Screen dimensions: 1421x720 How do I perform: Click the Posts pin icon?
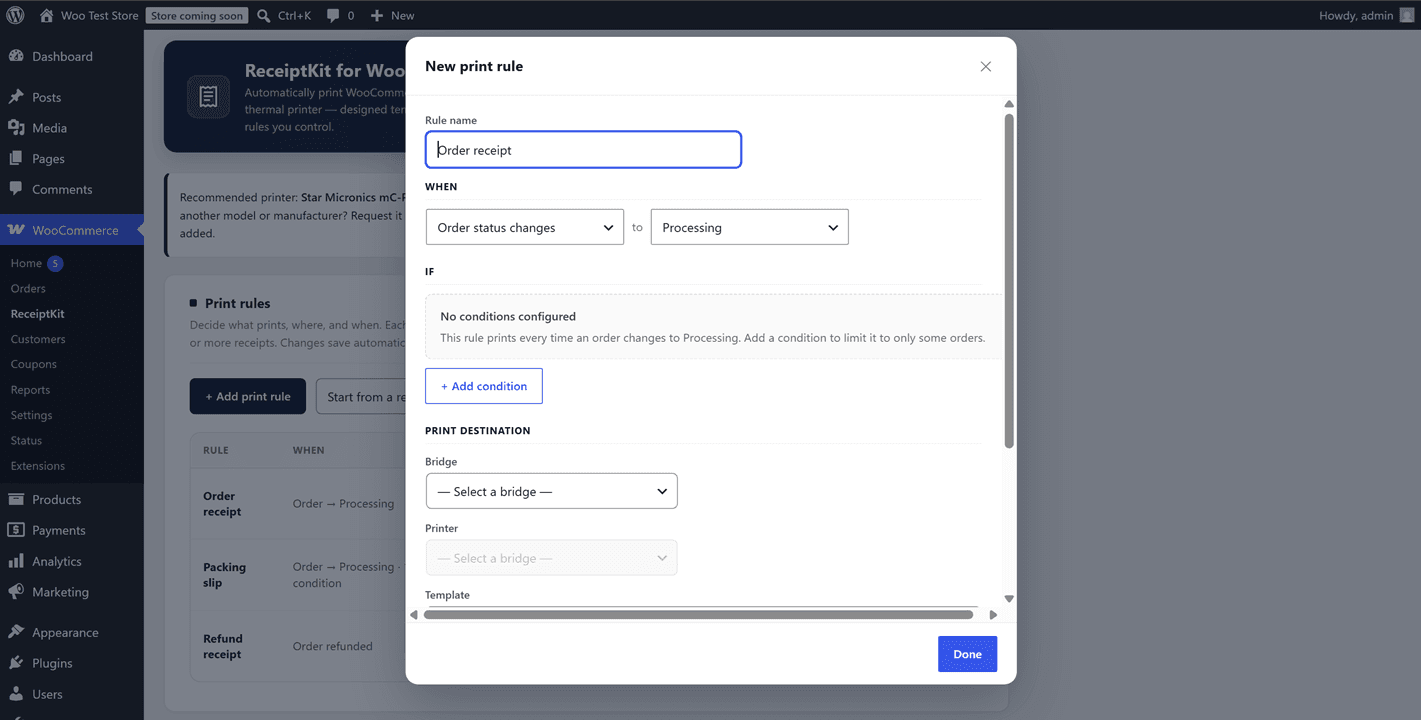point(16,97)
